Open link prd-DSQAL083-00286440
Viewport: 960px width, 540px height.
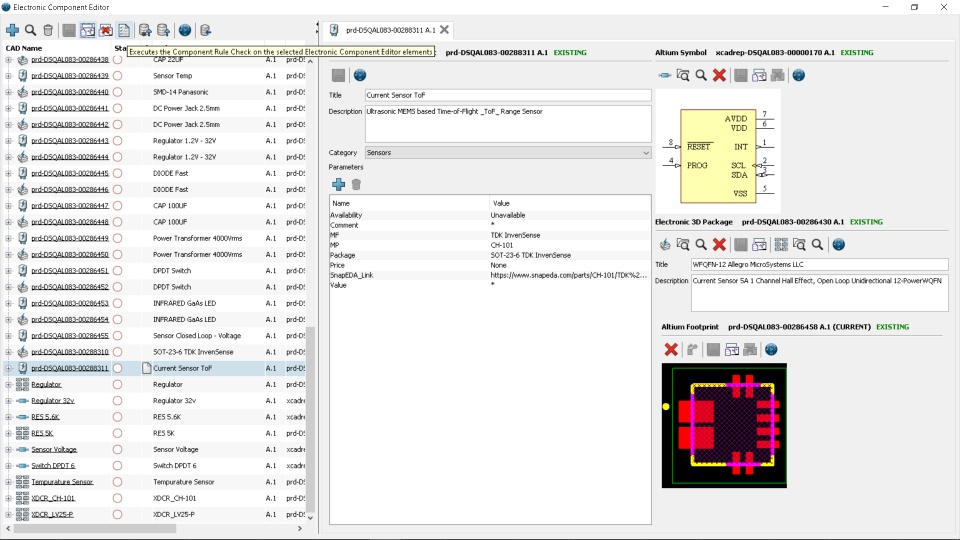70,92
